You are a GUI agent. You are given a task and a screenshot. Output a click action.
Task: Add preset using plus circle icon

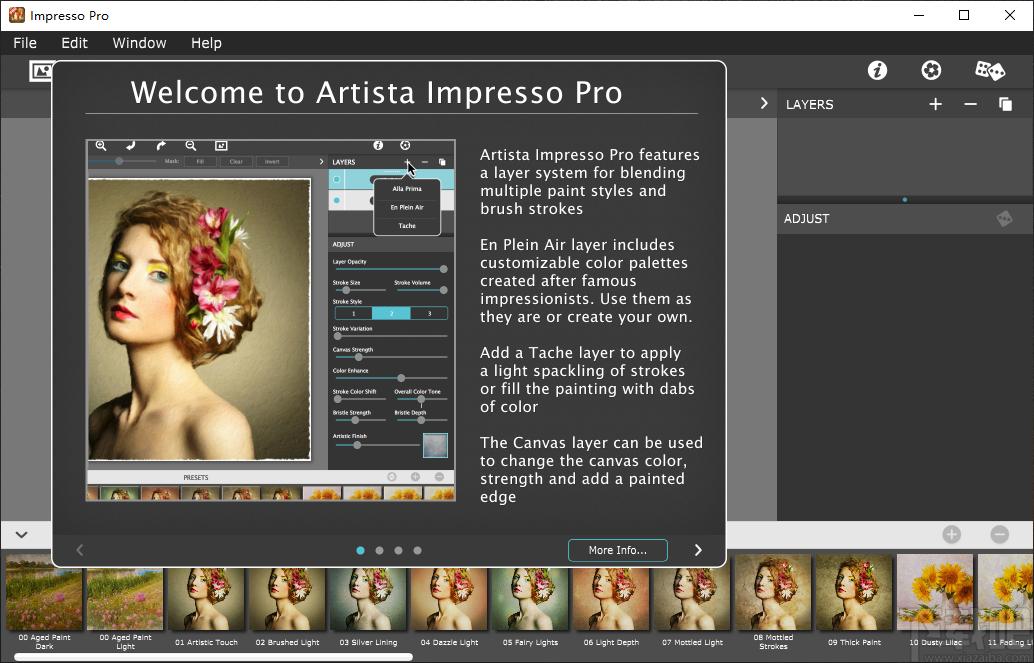point(952,534)
